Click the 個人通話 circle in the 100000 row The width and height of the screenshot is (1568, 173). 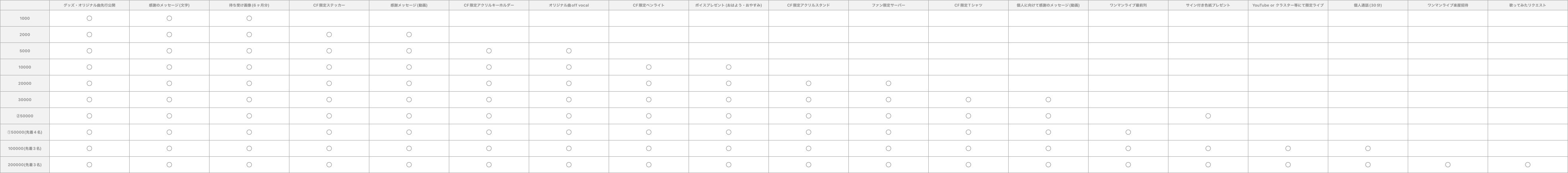[1367, 148]
